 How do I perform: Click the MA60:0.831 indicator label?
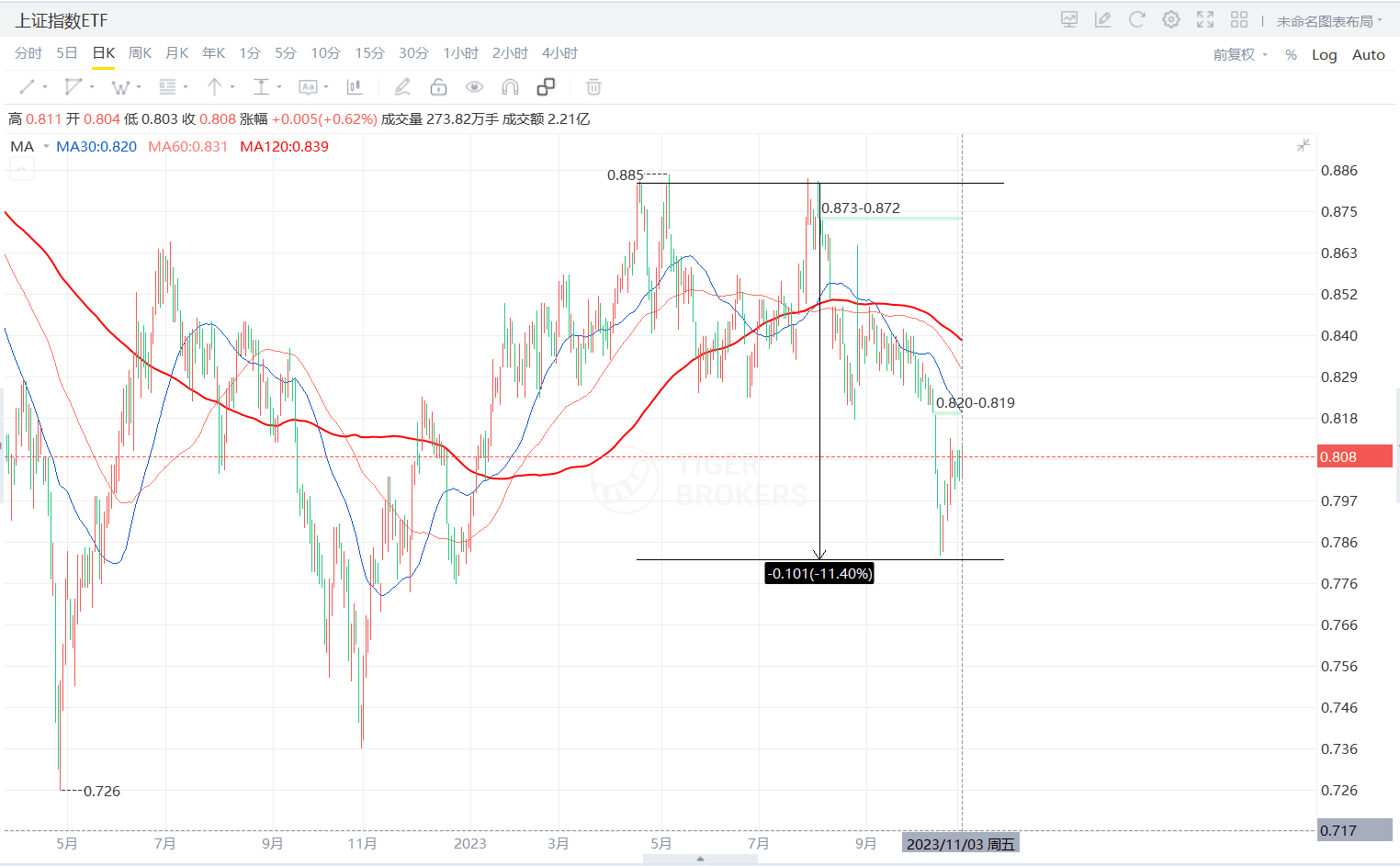[188, 147]
